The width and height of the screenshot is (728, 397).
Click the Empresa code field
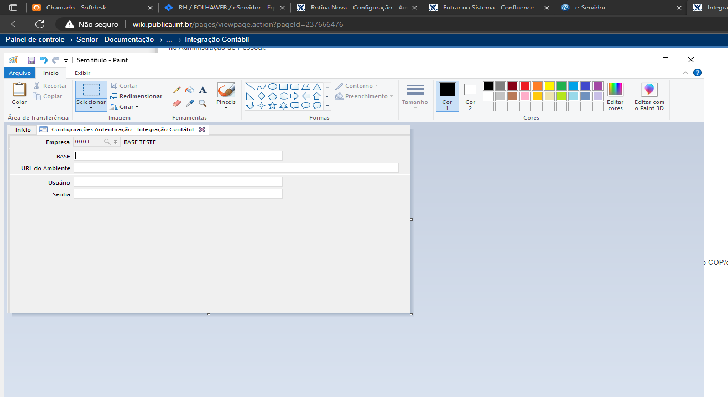[88, 142]
